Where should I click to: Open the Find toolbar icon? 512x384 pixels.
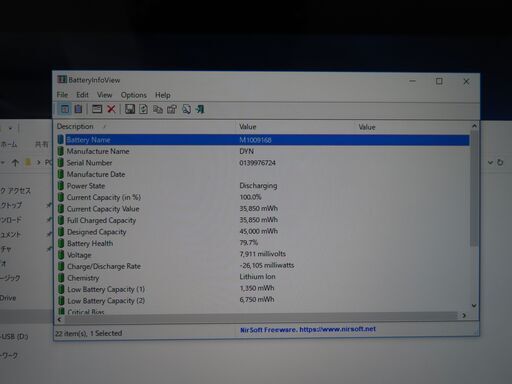pos(186,109)
